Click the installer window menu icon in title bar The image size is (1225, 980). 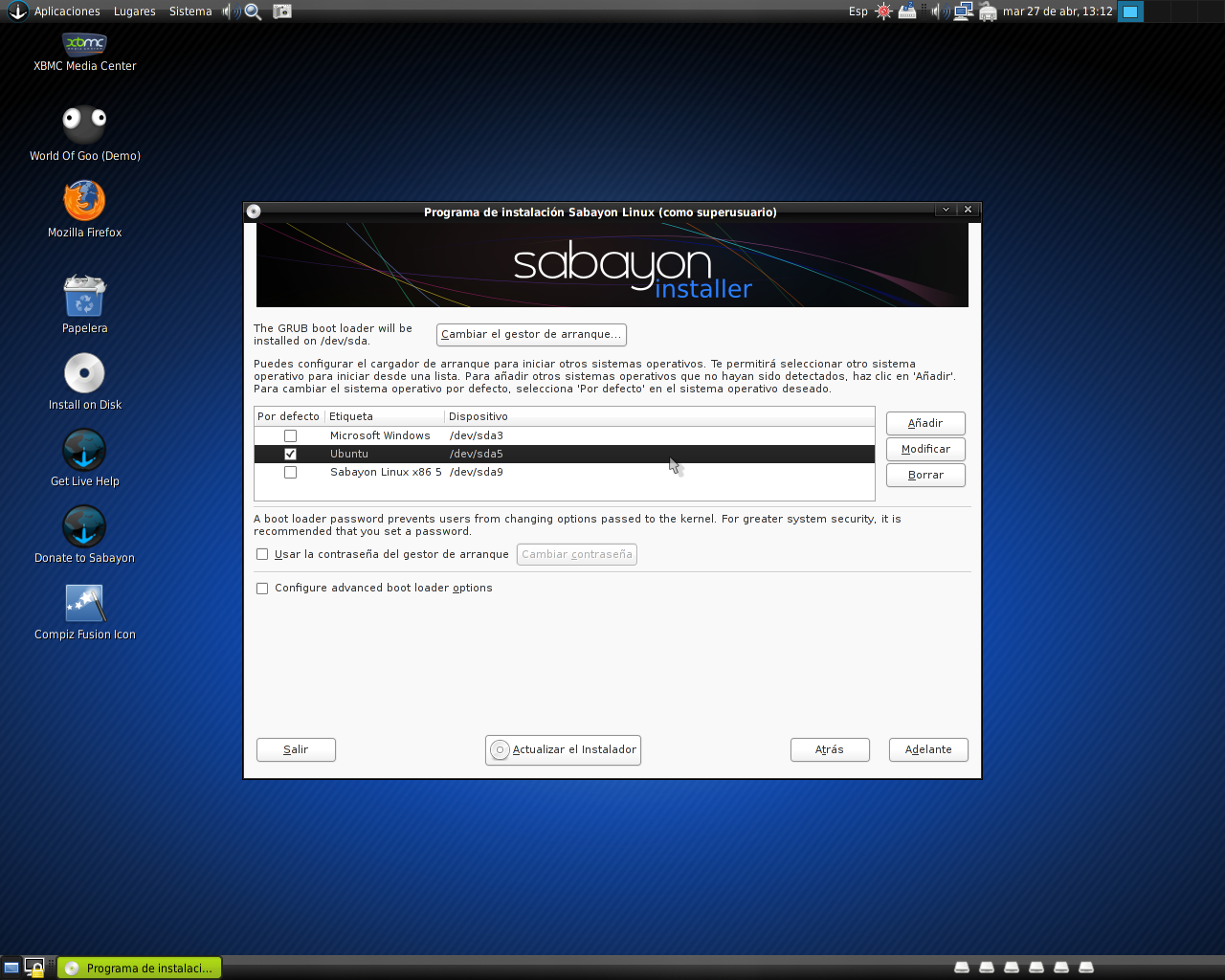254,211
